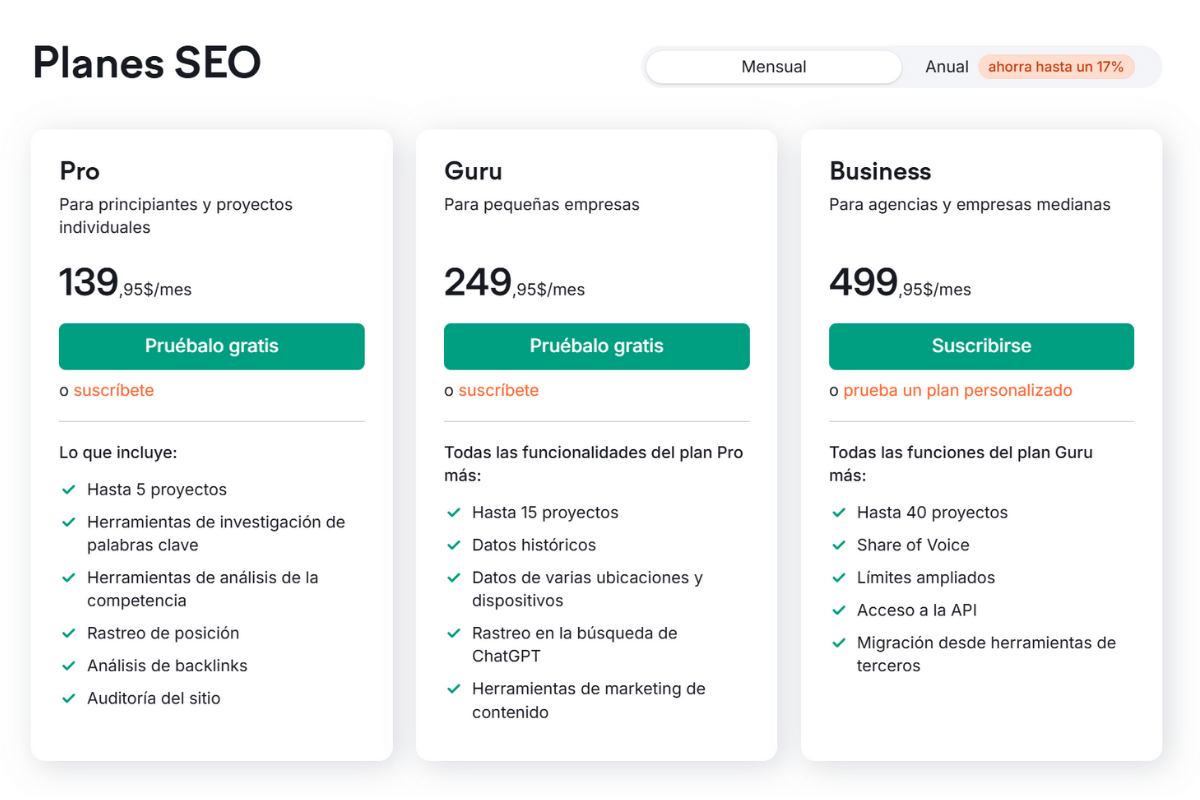Click checkmark next to Rastreo de posición
Screen dimensions: 1200x800
tap(69, 633)
